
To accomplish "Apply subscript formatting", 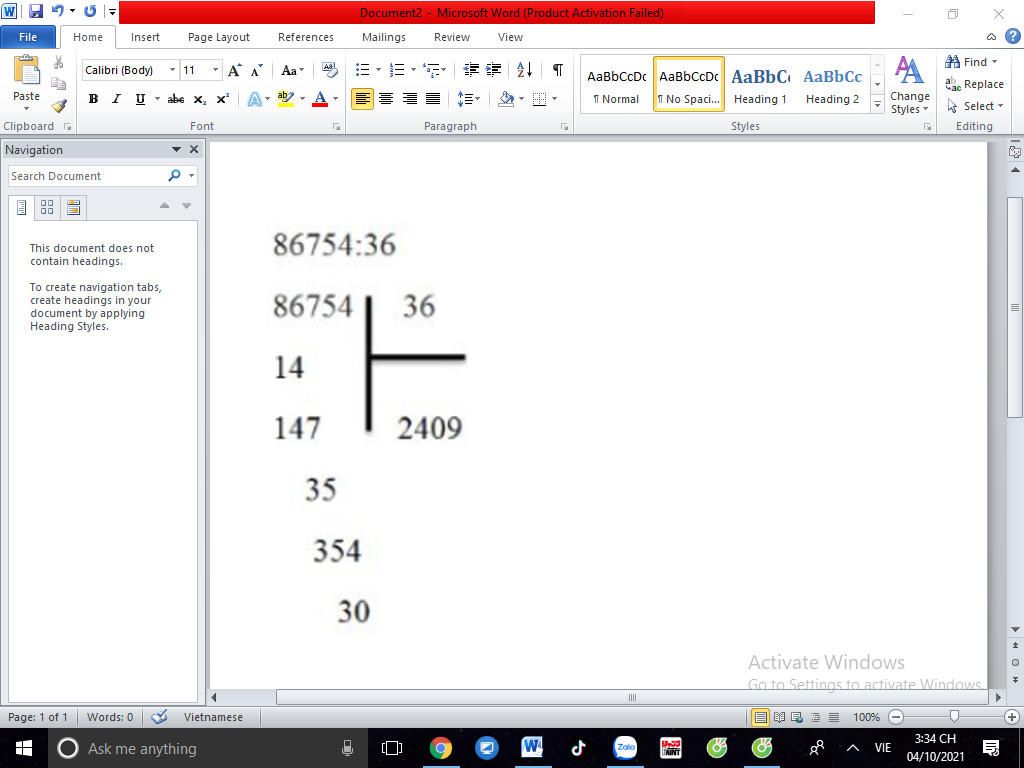I will point(200,99).
